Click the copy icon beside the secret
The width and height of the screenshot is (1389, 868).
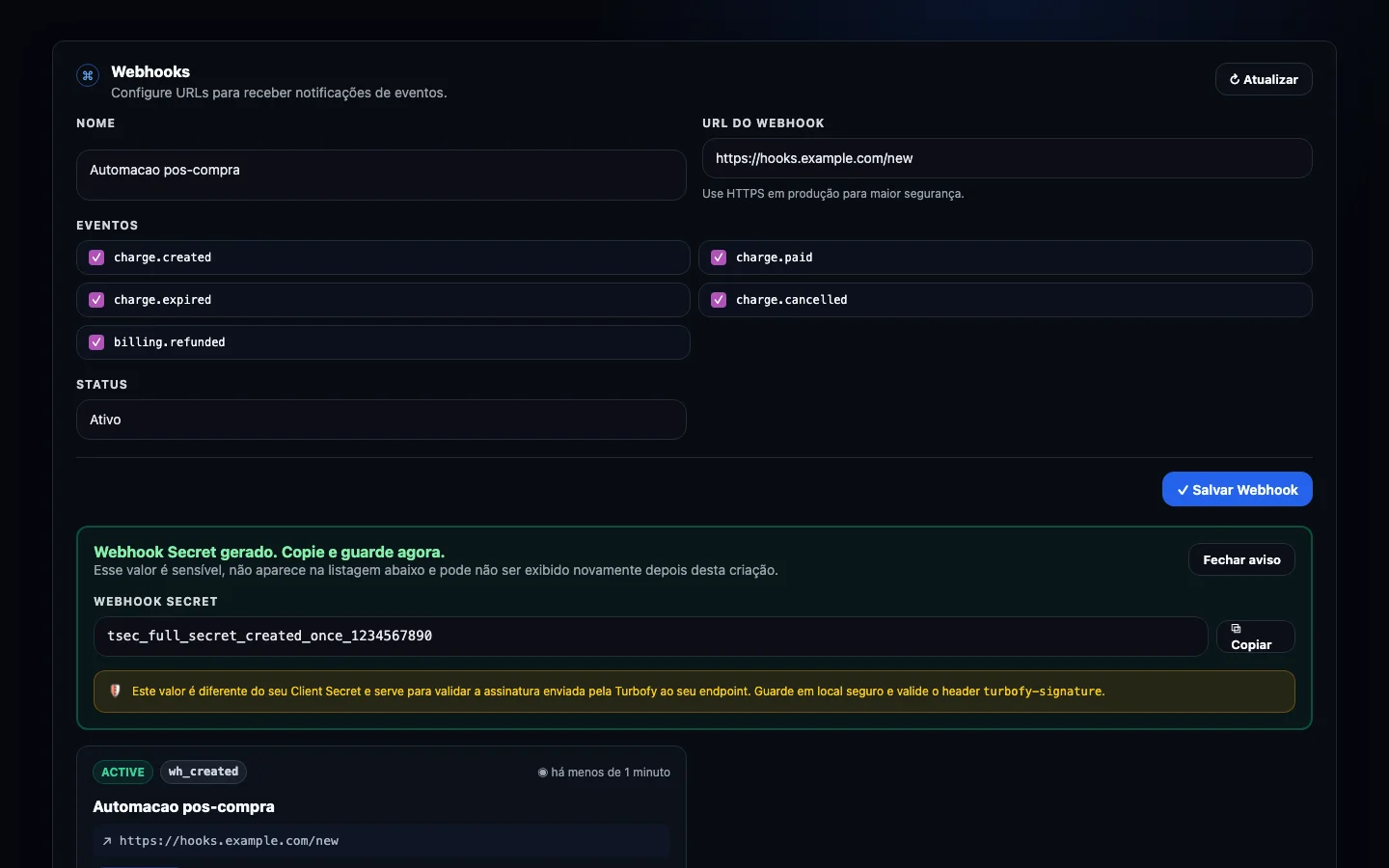click(1236, 629)
